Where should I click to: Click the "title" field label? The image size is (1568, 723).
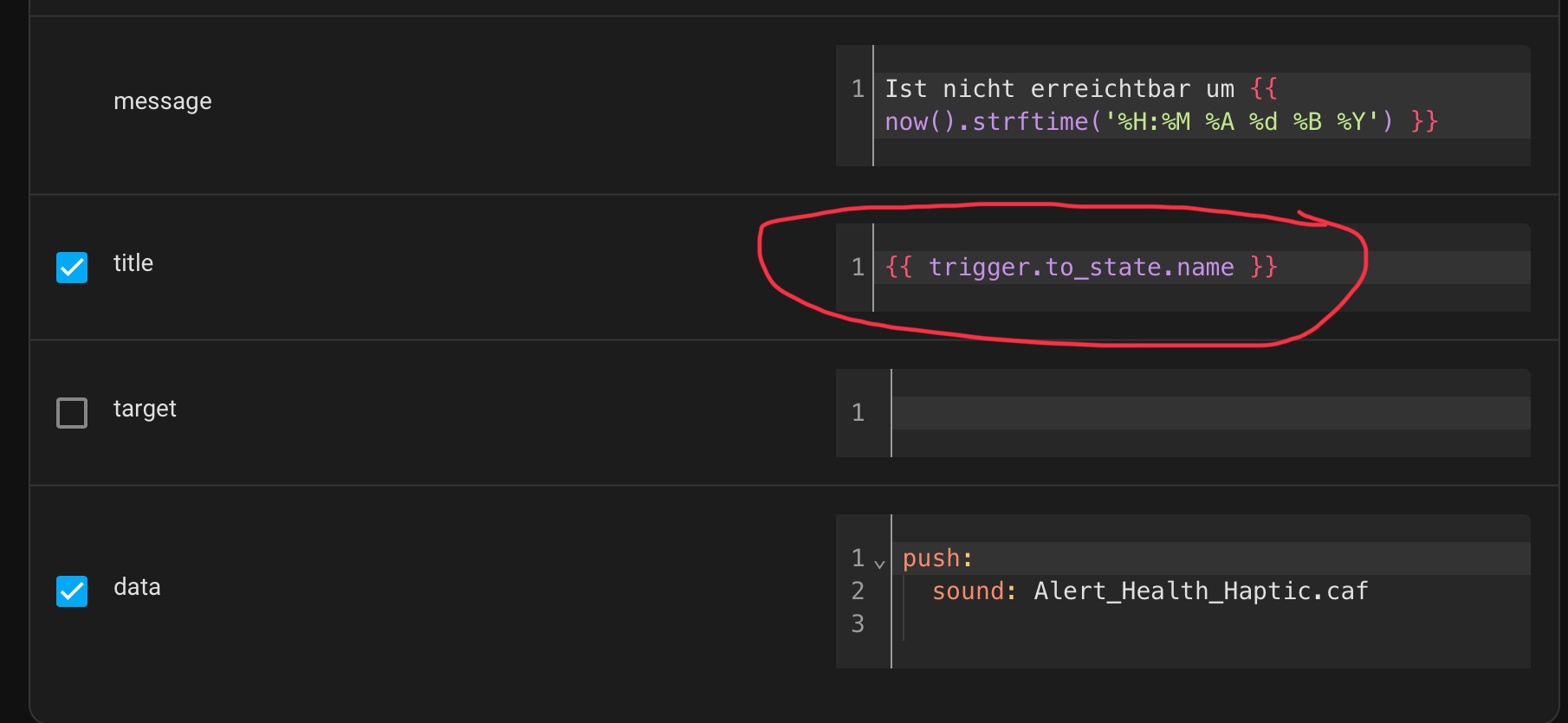pos(133,263)
